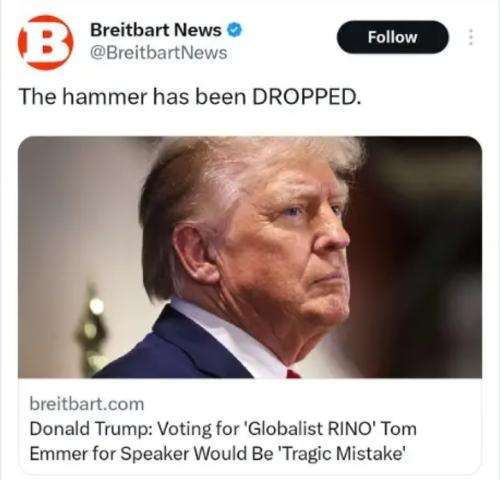Click the red tie in the card image
500x480 pixels.
click(293, 374)
